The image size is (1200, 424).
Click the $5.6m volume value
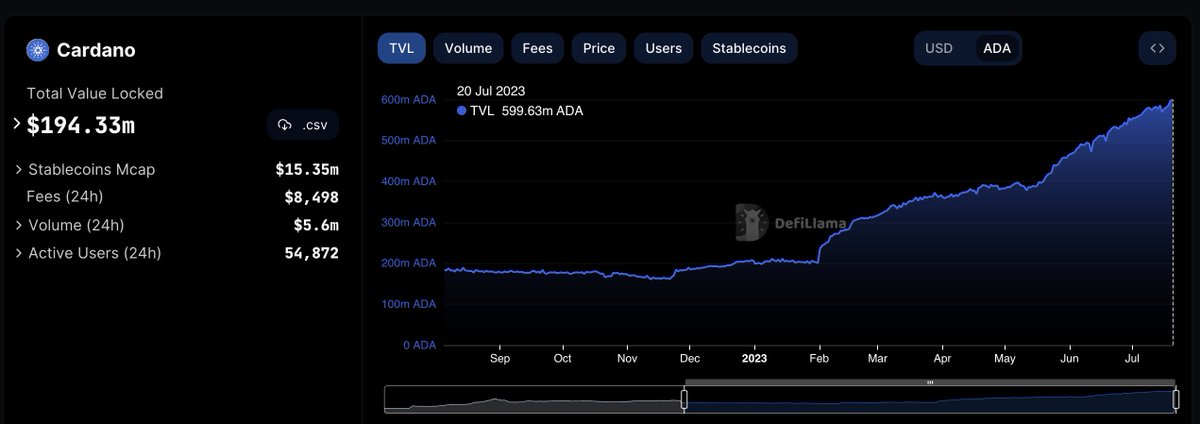(315, 225)
